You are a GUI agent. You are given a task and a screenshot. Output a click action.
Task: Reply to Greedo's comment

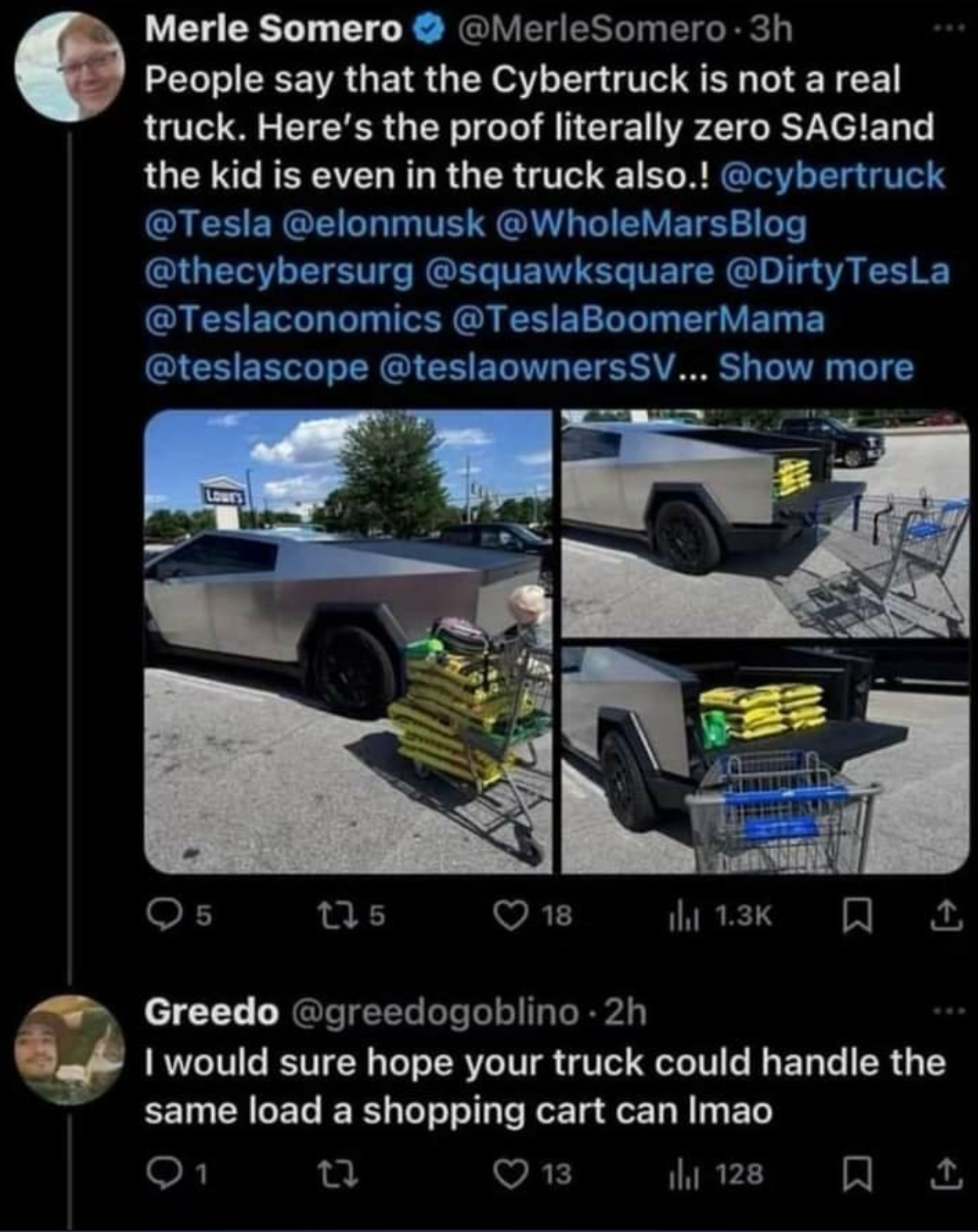click(161, 1174)
